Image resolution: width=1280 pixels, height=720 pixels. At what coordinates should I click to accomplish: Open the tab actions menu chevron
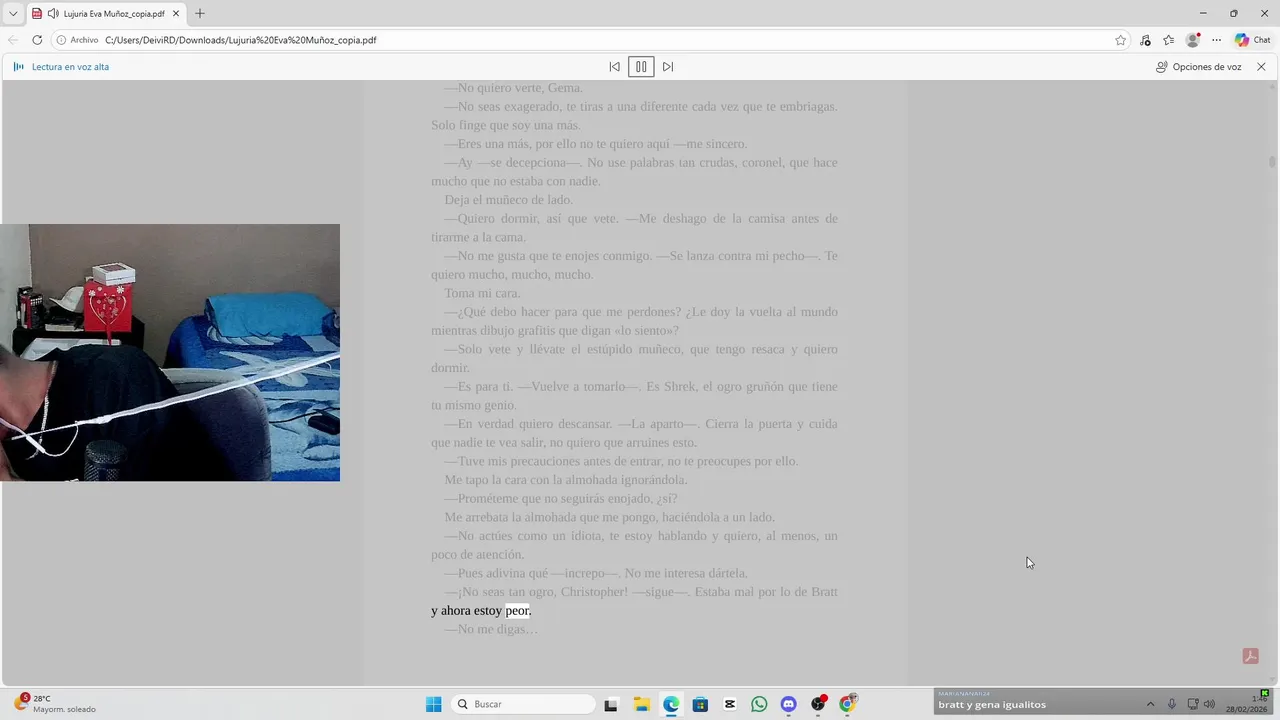pos(13,14)
